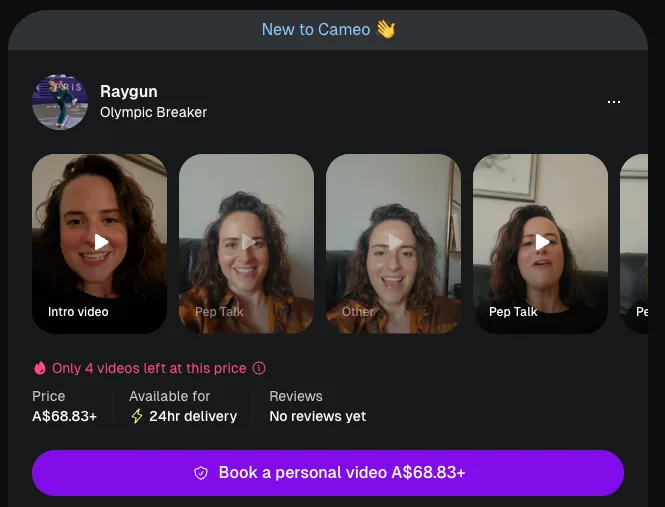Click the New to Cameo banner text
The height and width of the screenshot is (507, 665).
[x=316, y=30]
